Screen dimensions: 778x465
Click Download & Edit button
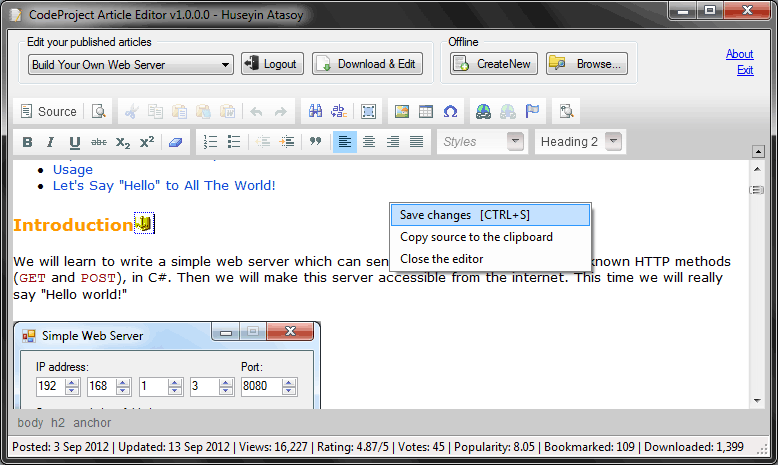368,64
